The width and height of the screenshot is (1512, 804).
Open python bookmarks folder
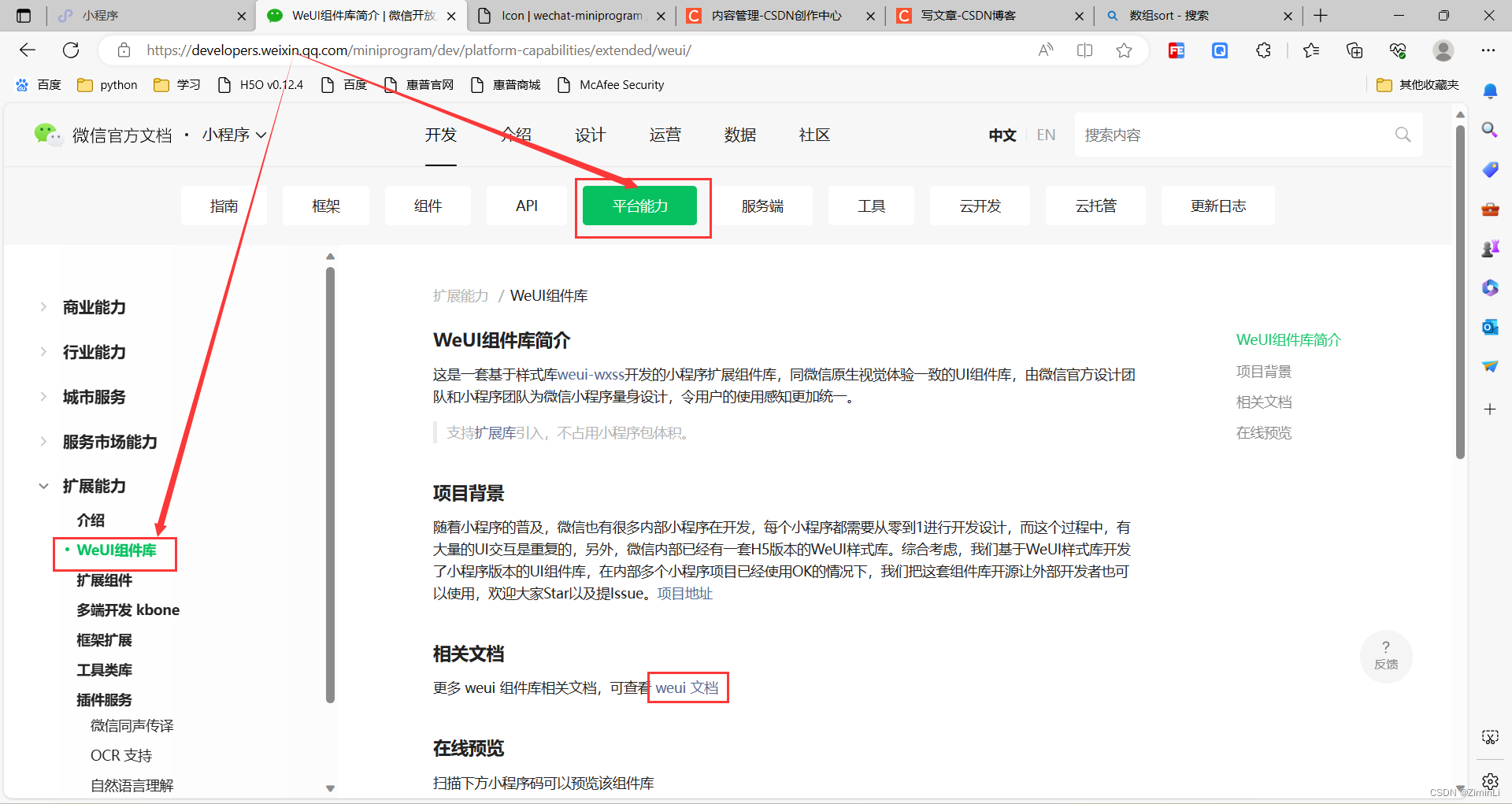point(108,84)
